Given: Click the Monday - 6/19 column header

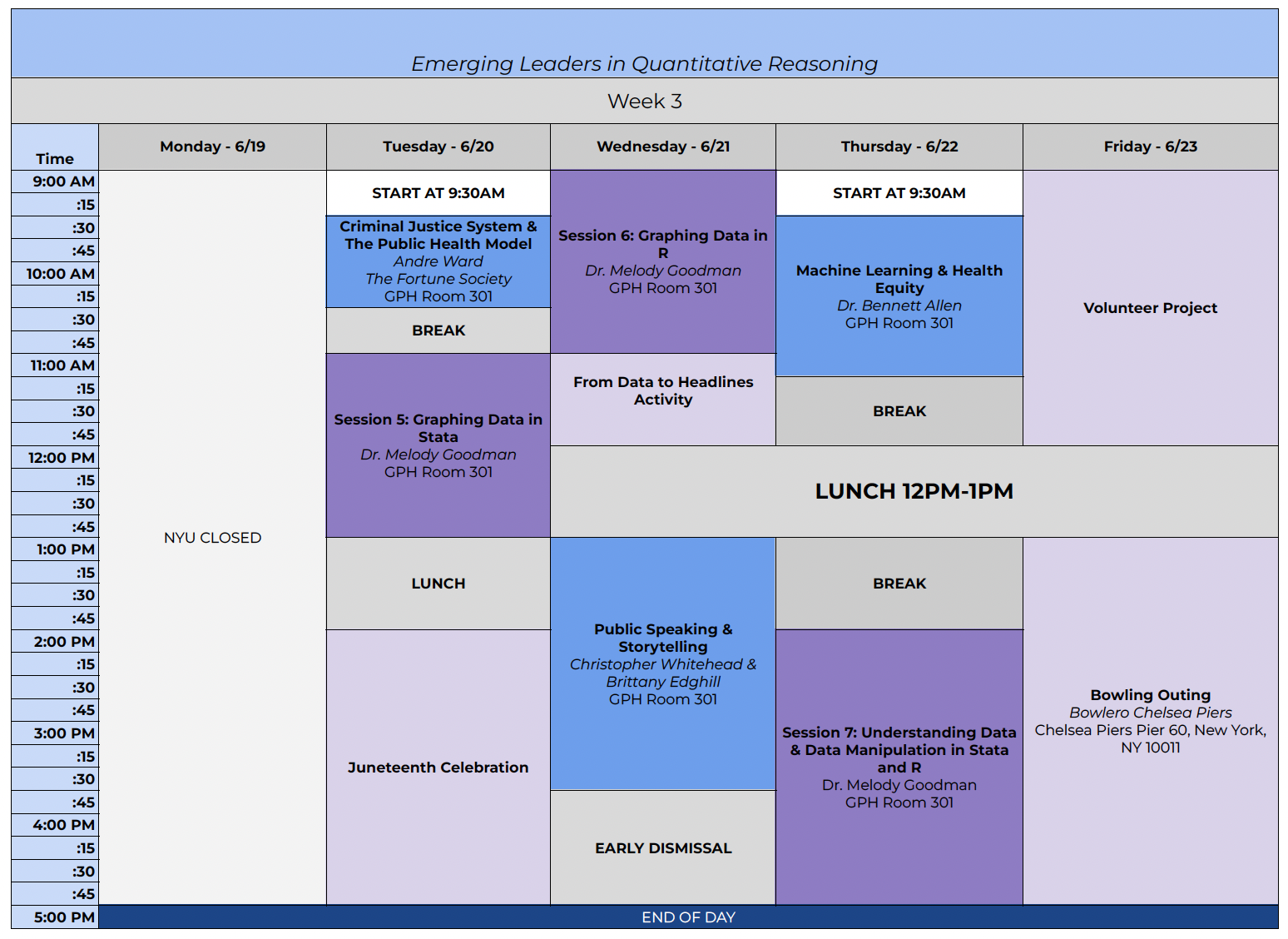Looking at the screenshot, I should [212, 147].
